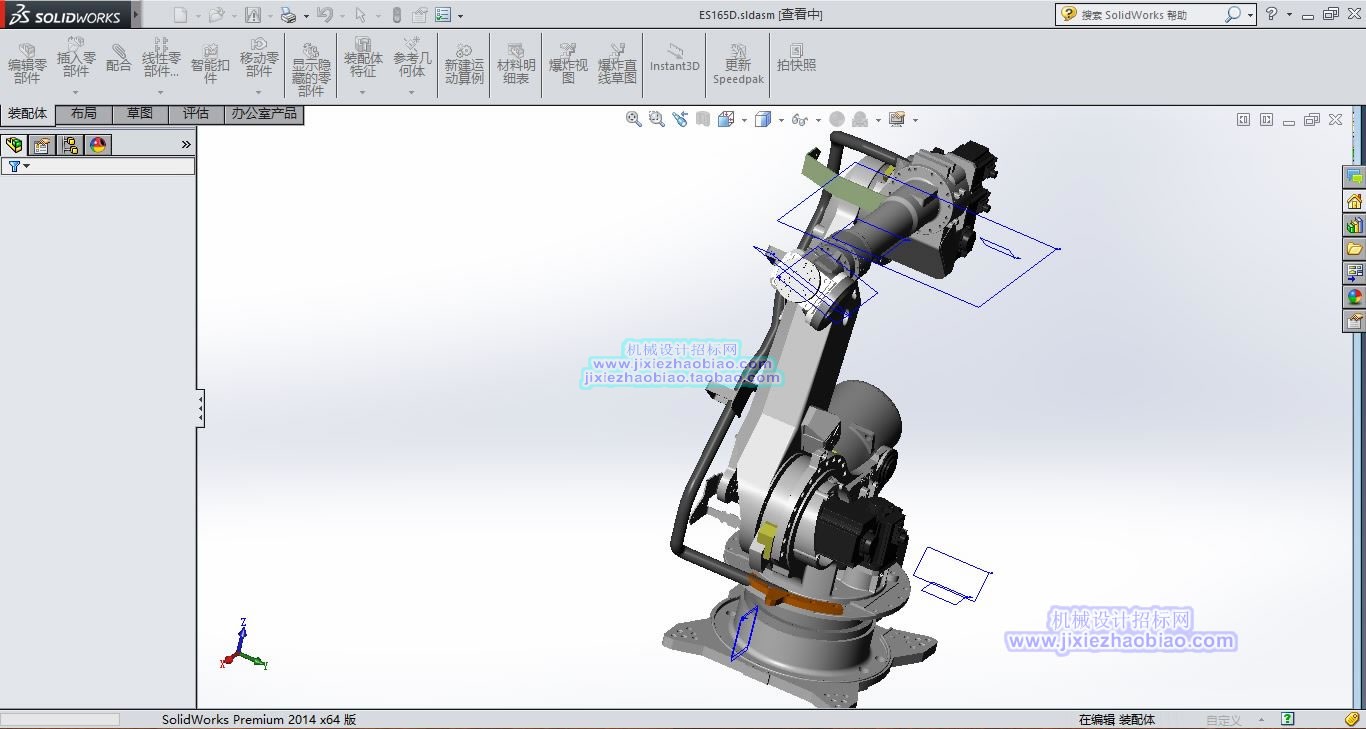Click the View Orientation icon
The width and height of the screenshot is (1366, 729).
(x=726, y=119)
